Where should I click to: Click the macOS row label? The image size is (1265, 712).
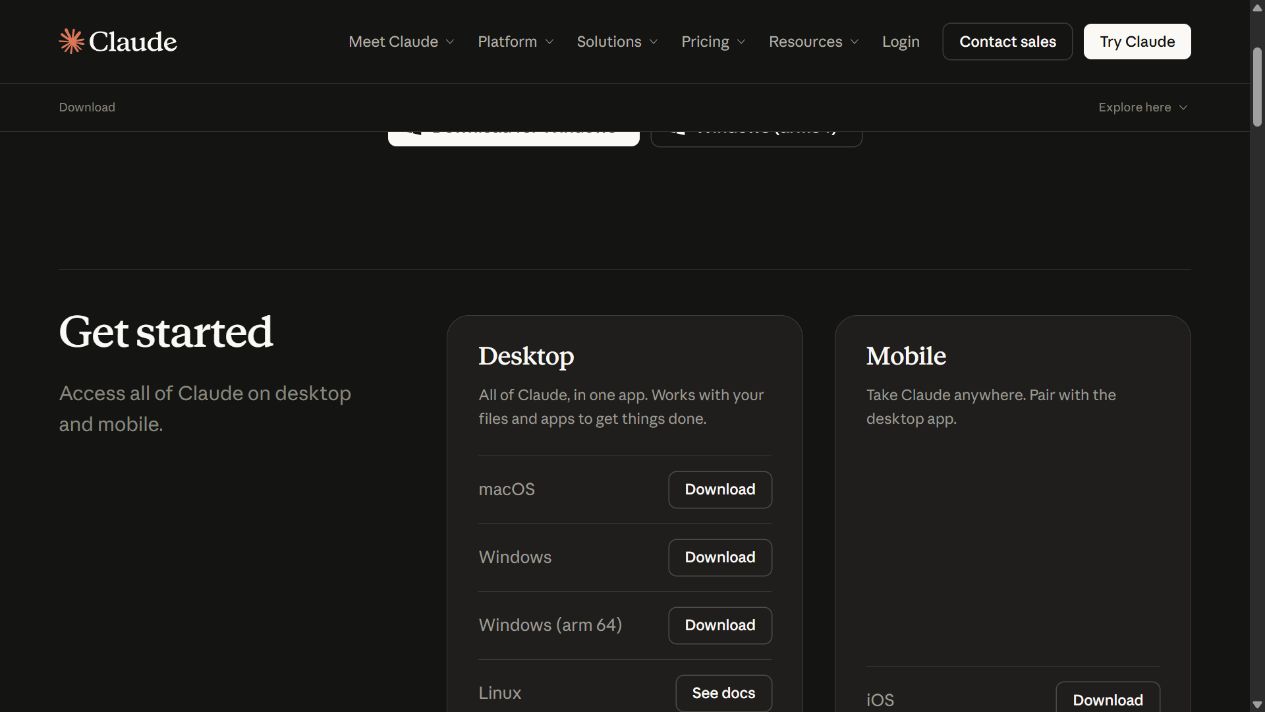(507, 489)
